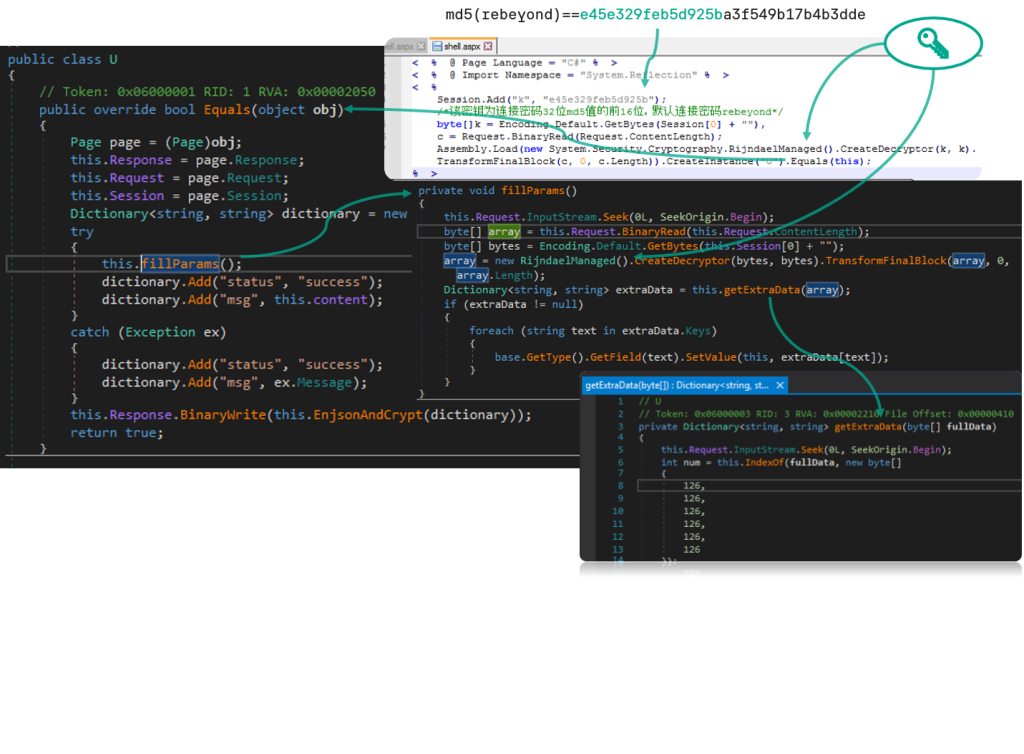
Task: Switch to the active shell.aspx tab
Action: 462,46
